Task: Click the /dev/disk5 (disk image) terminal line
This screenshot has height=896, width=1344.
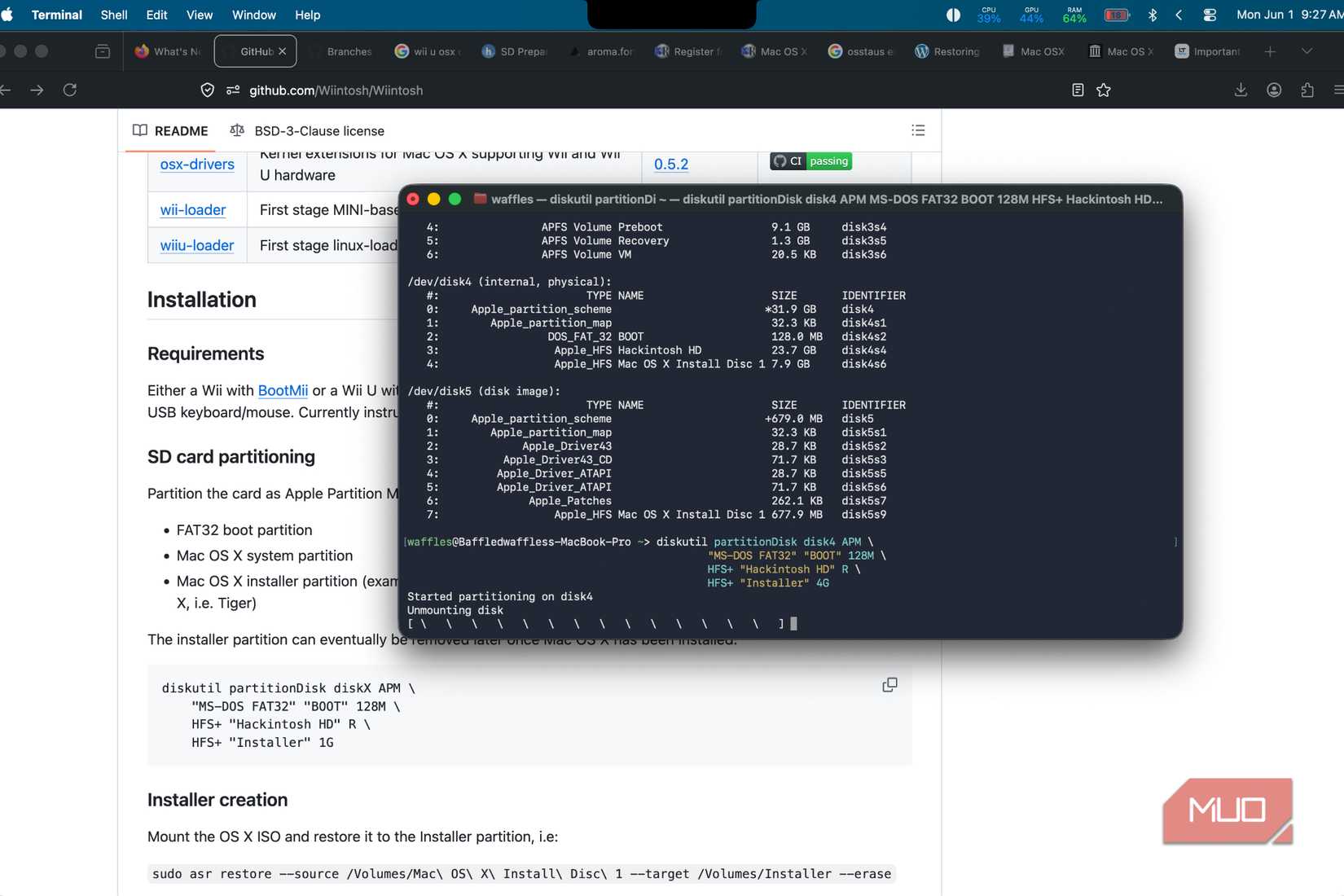Action: [x=484, y=391]
